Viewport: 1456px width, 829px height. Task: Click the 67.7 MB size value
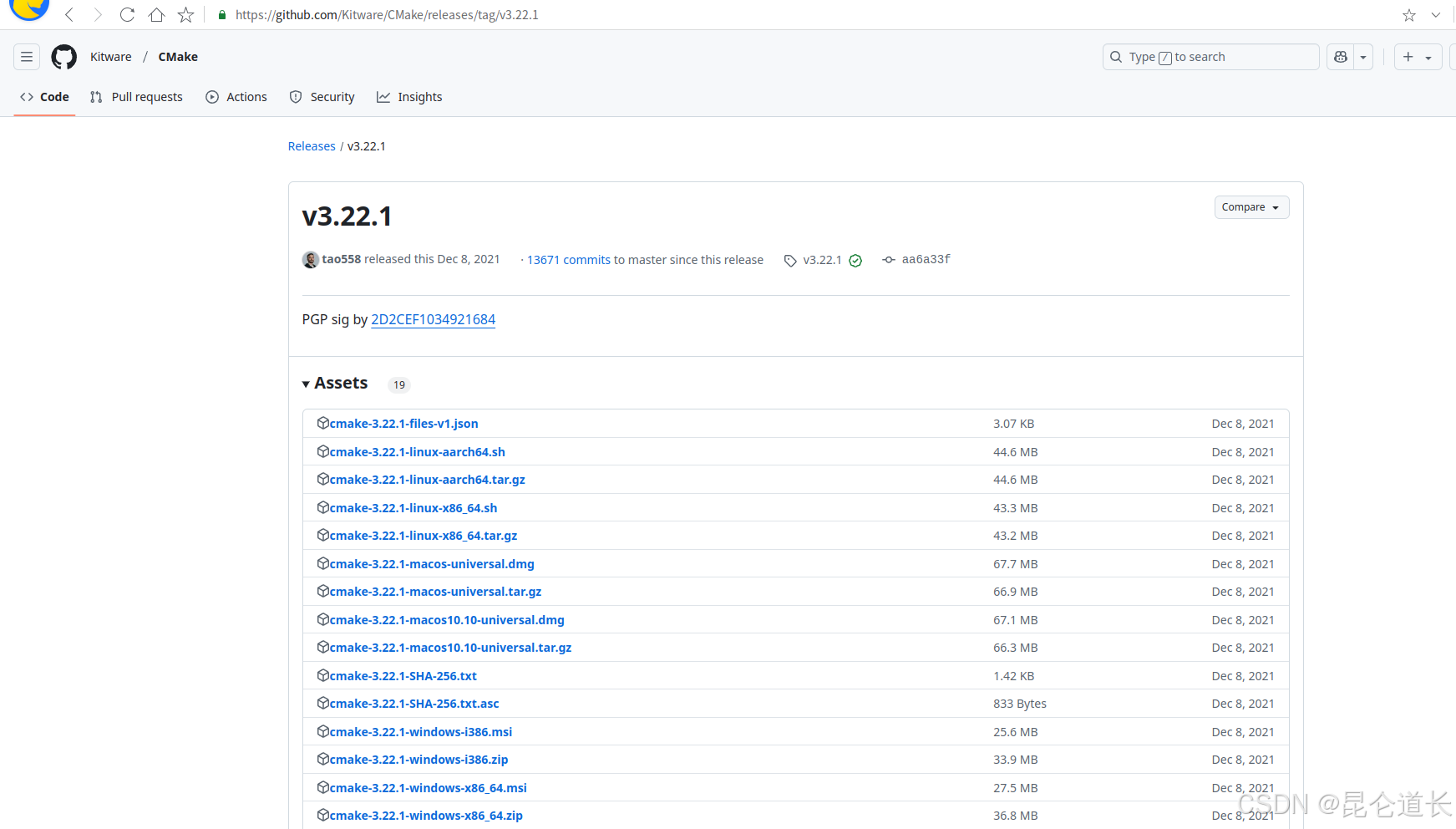1016,564
